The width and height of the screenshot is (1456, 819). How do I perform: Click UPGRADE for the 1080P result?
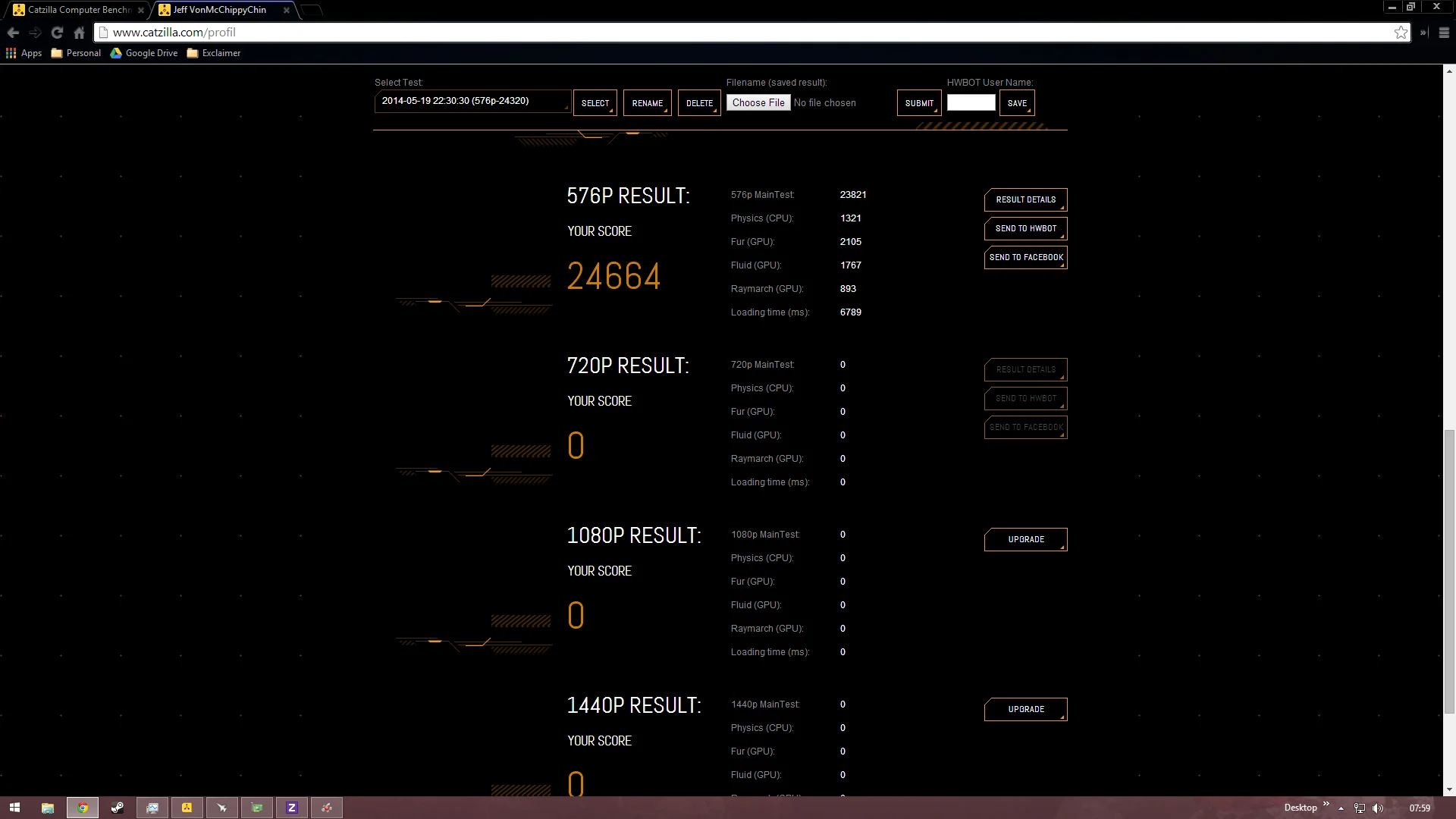pyautogui.click(x=1025, y=539)
